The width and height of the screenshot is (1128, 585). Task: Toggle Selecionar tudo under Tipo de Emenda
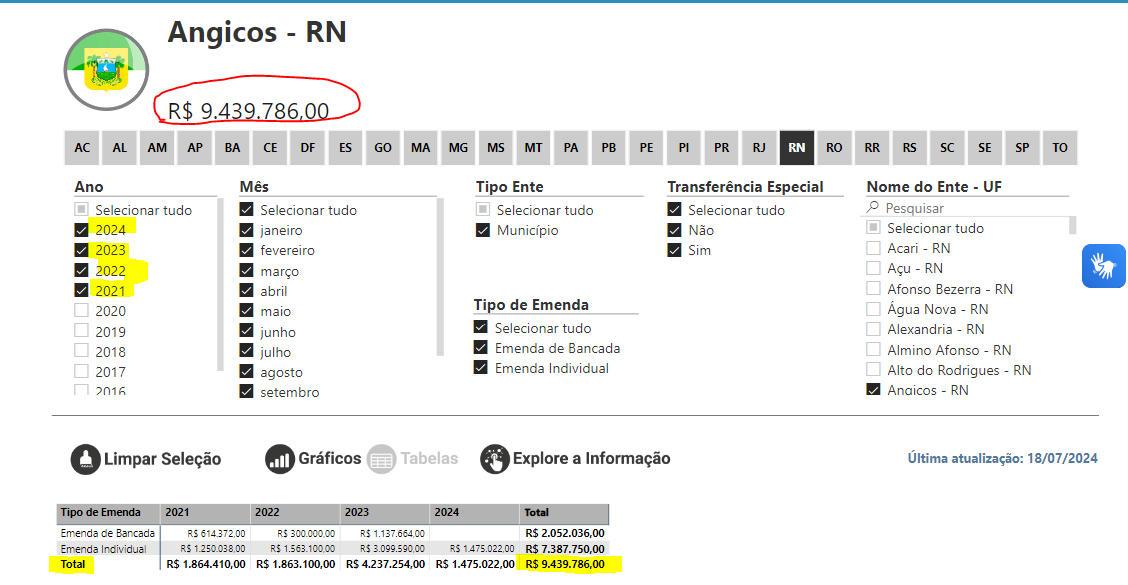click(481, 327)
